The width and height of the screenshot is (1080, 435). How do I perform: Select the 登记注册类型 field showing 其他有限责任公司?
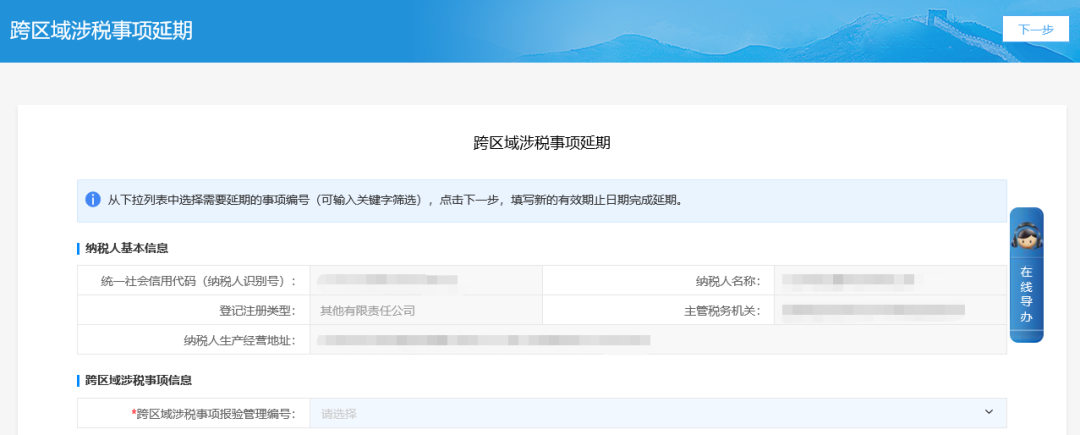click(x=425, y=310)
